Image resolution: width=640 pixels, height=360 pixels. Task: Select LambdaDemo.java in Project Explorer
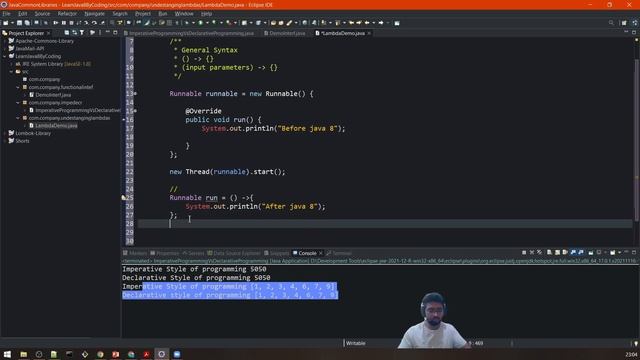click(56, 125)
